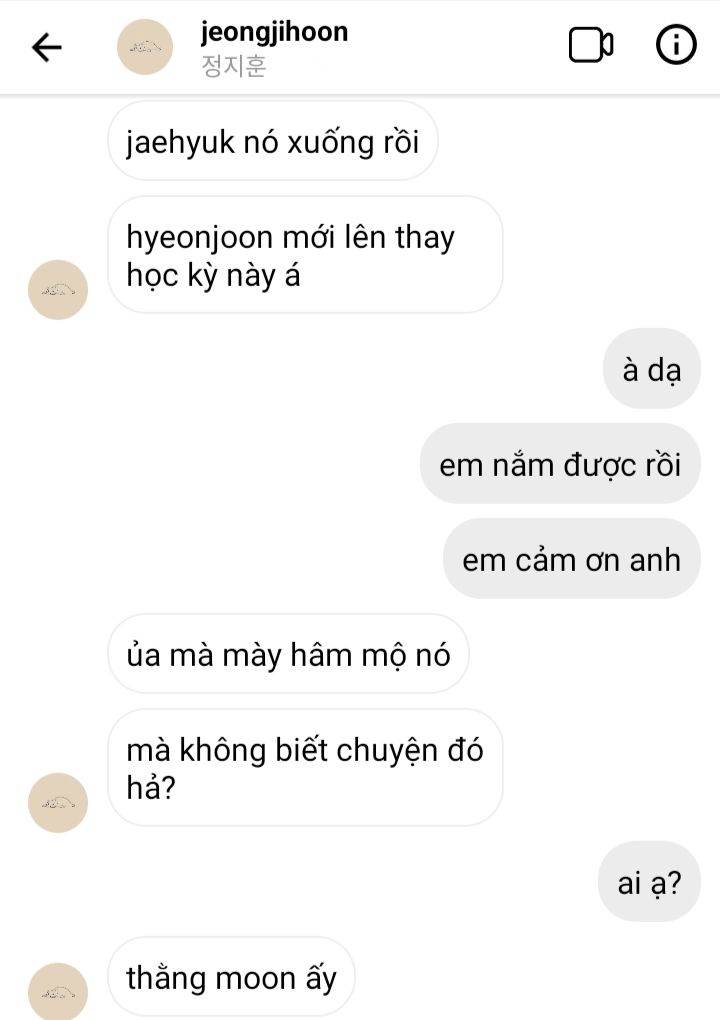This screenshot has width=720, height=1020.
Task: Open the conversation info details icon
Action: (676, 46)
